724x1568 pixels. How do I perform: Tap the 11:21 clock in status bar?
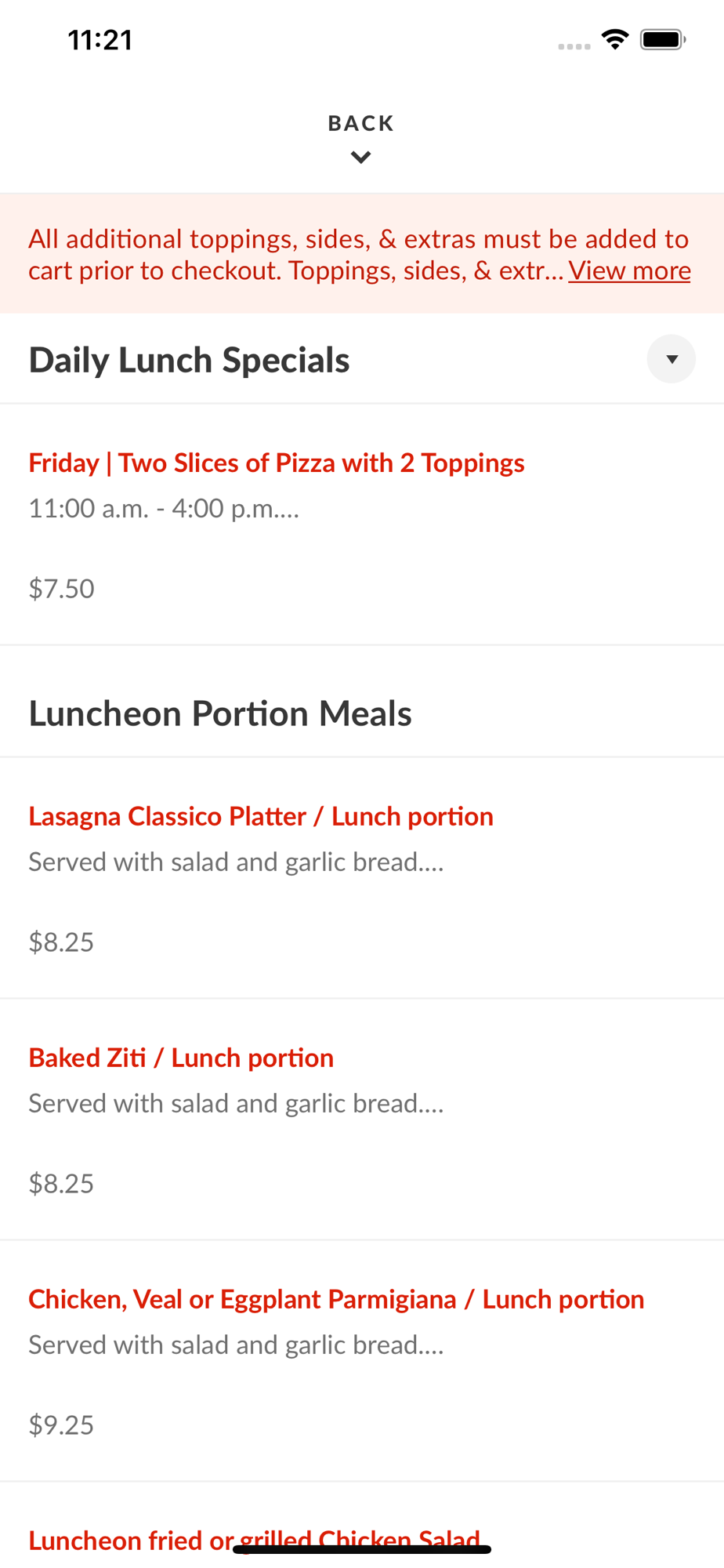pyautogui.click(x=100, y=40)
